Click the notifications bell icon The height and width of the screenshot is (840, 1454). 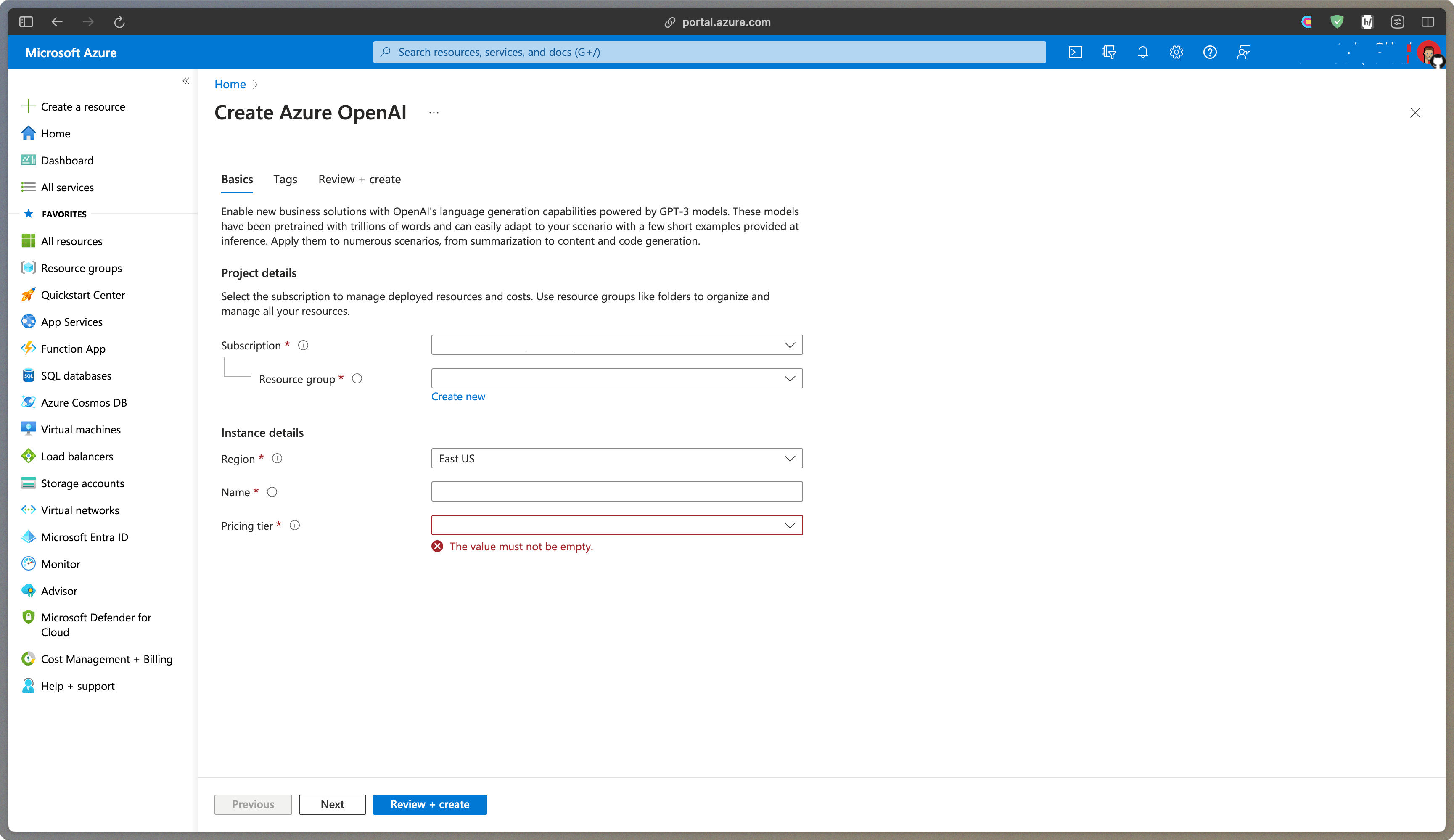point(1142,53)
